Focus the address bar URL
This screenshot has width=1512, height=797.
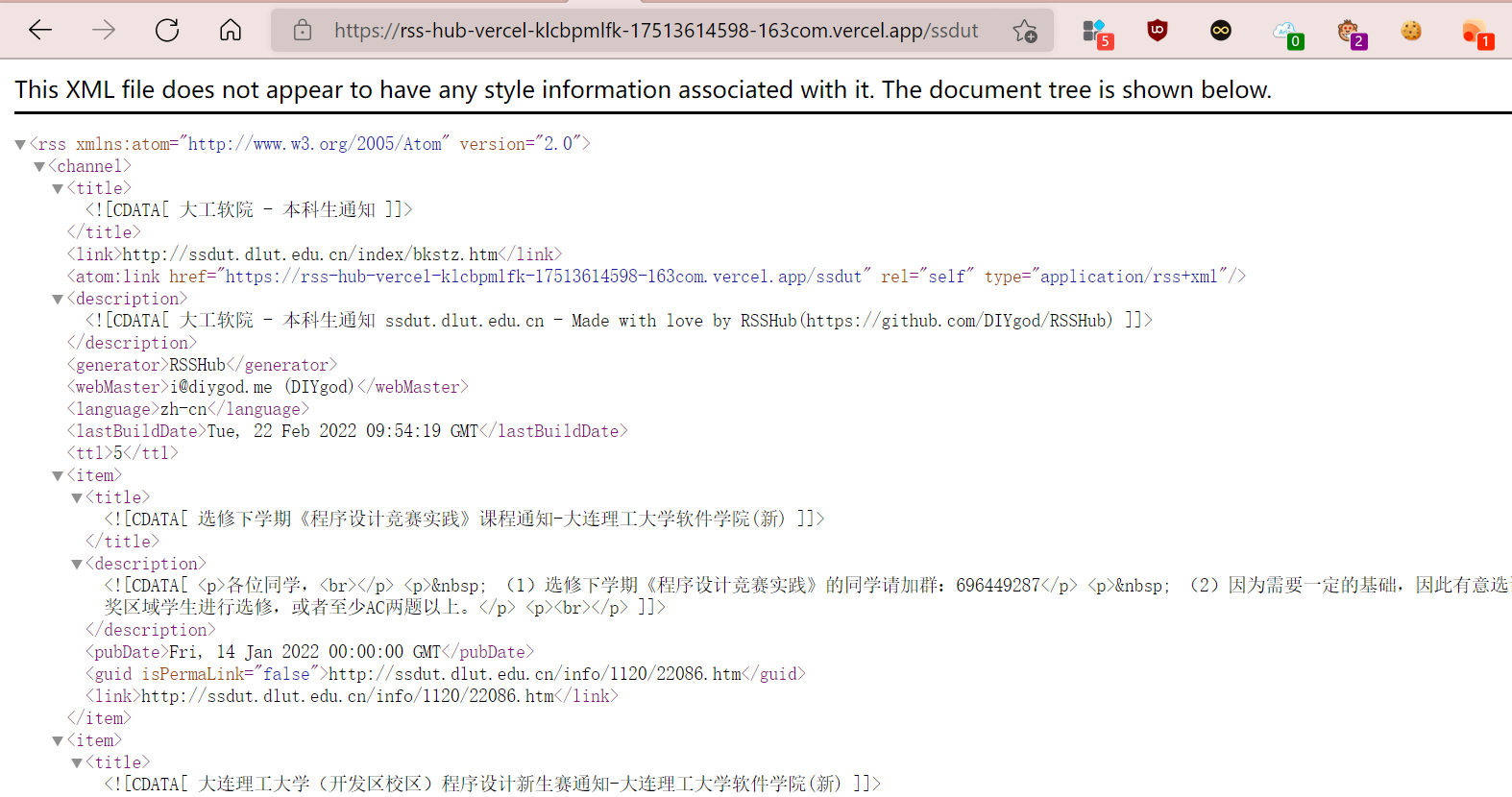coord(656,31)
